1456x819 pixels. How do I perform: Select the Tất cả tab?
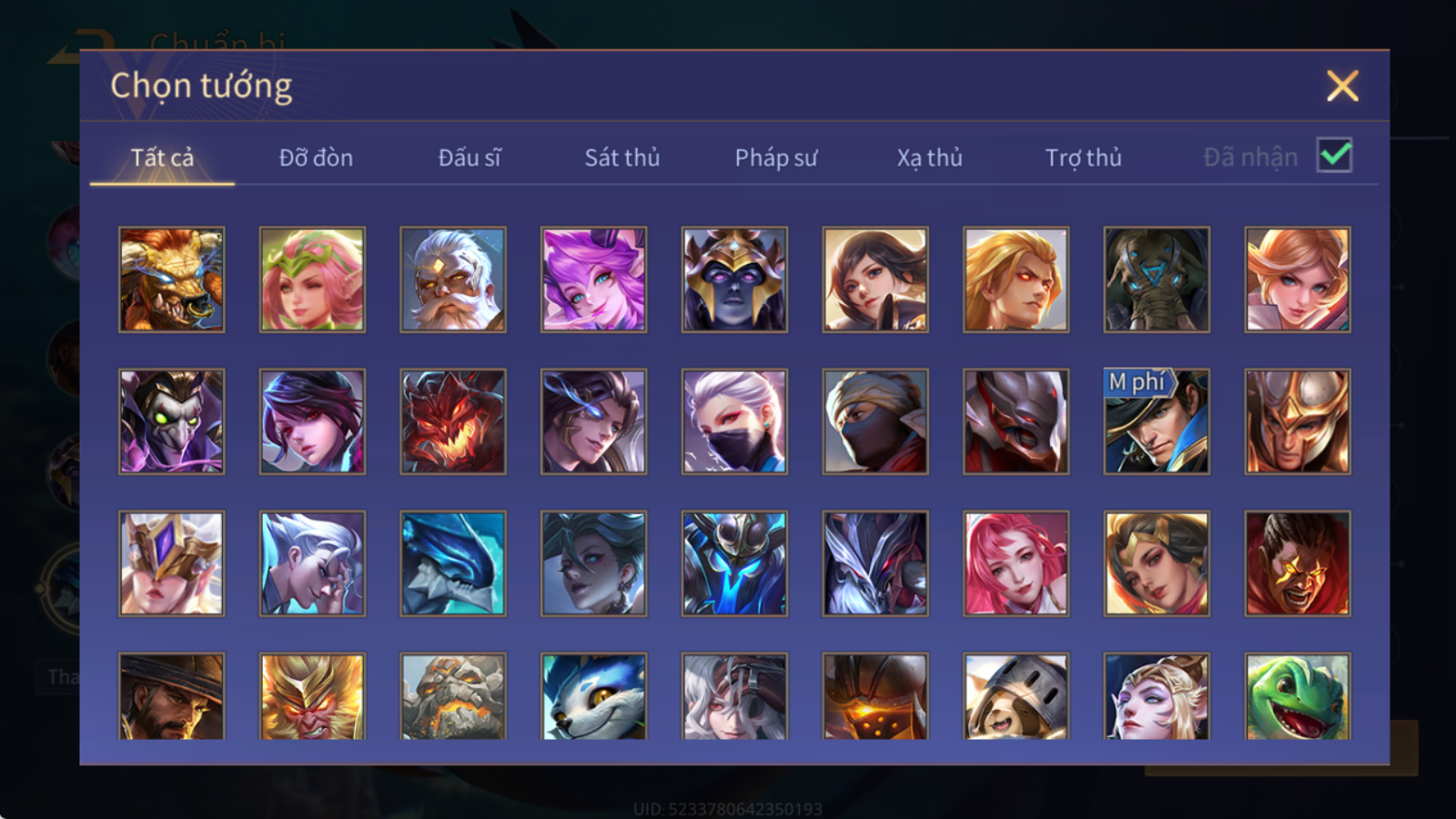click(x=162, y=157)
